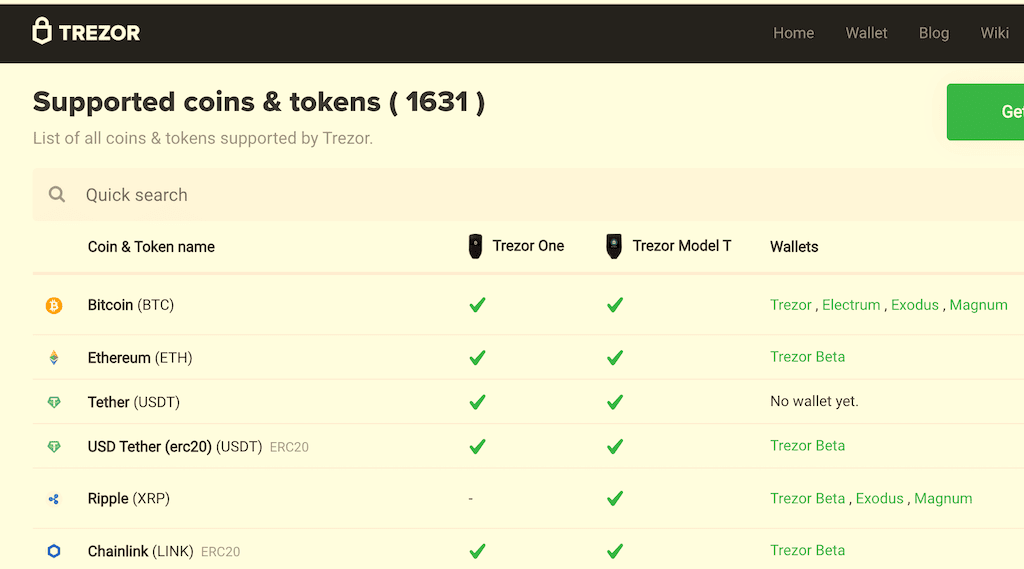The image size is (1024, 569).
Task: Open the Exodus link in Bitcoin row
Action: click(x=914, y=305)
